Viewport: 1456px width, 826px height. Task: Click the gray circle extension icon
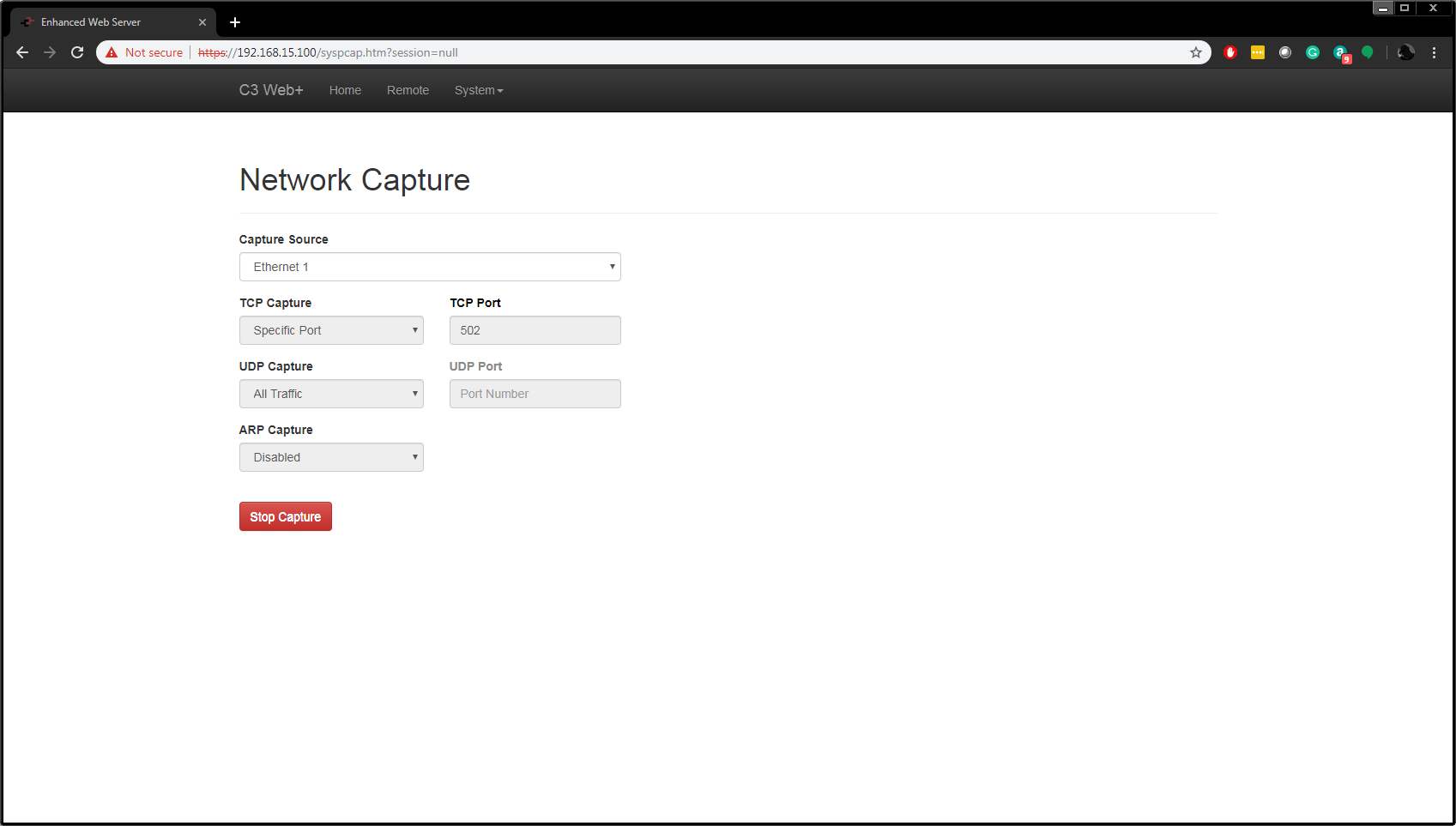click(x=1285, y=52)
